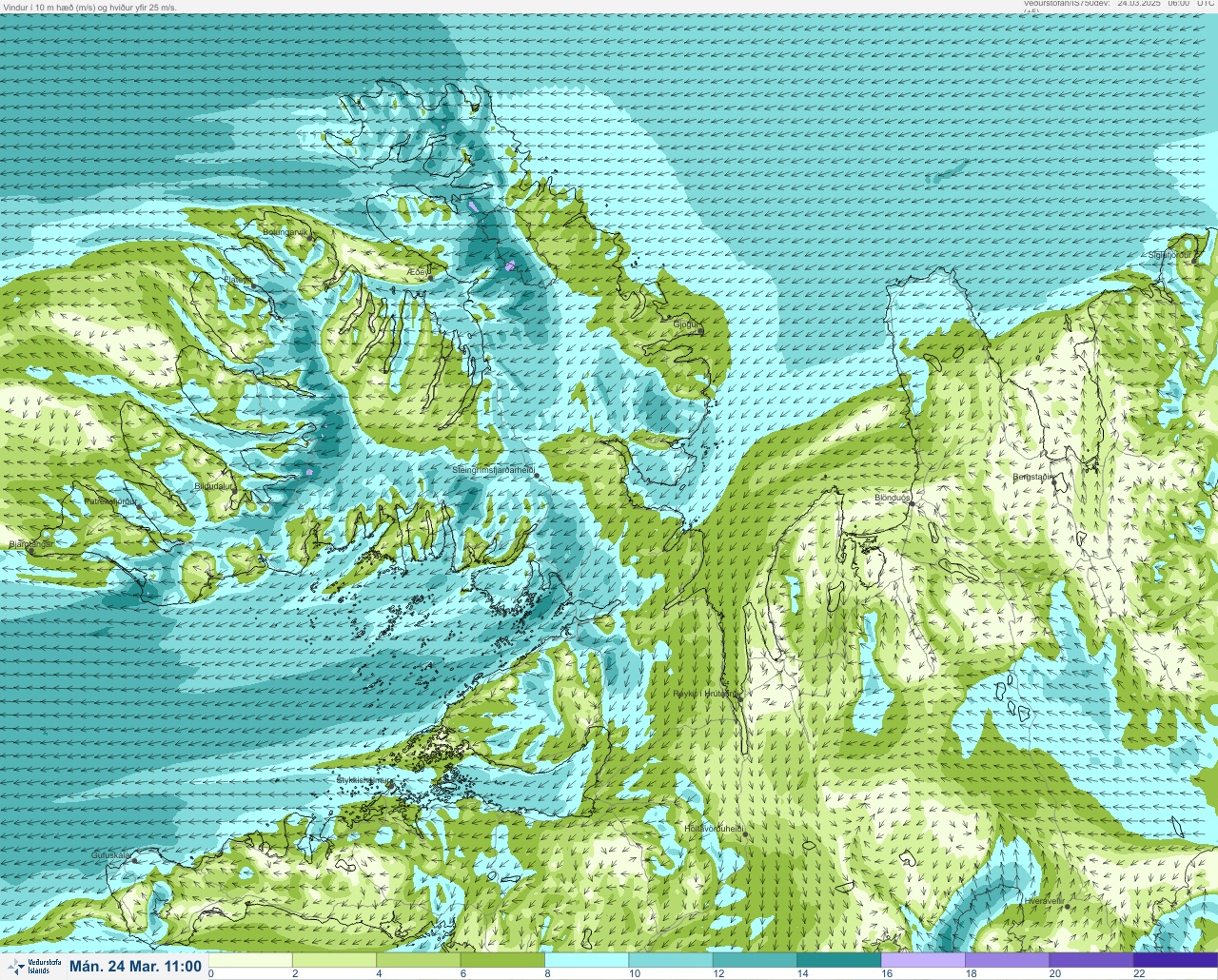Select the 2–4 m/s light green legend swatch

pyautogui.click(x=333, y=960)
